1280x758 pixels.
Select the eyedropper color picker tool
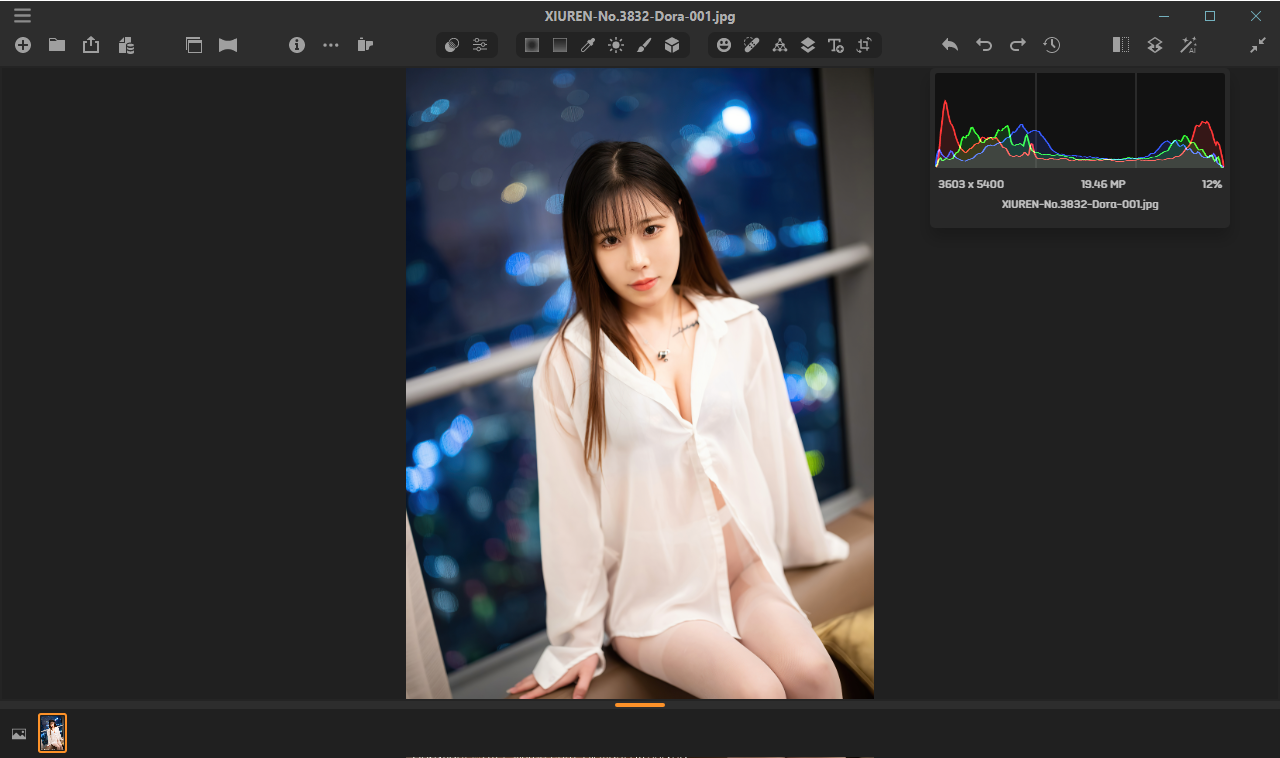pos(588,45)
